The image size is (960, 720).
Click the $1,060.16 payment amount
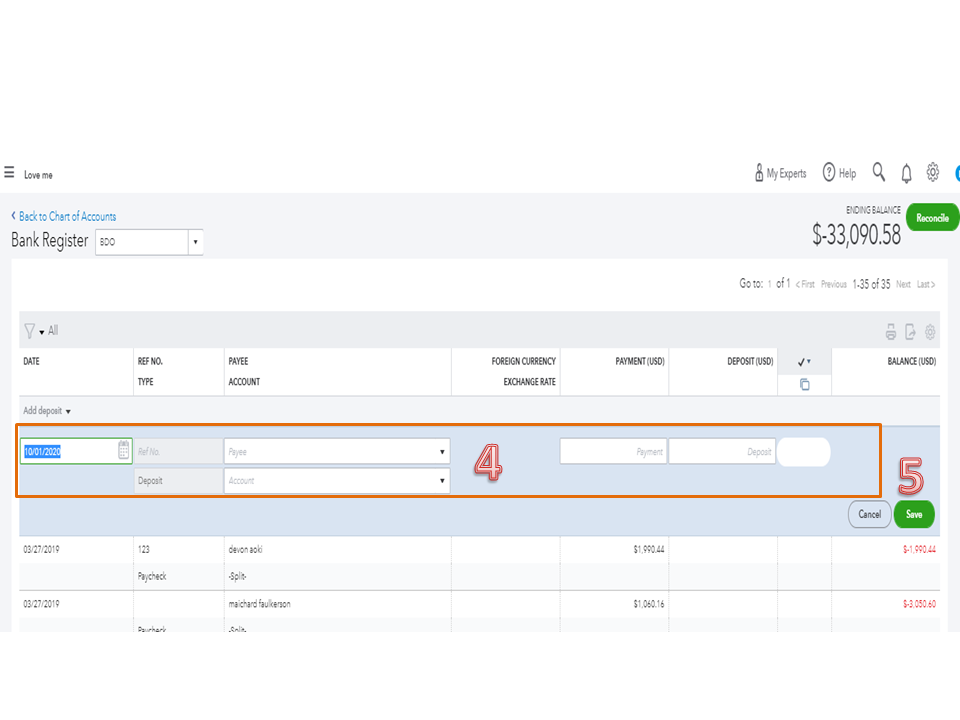(648, 604)
